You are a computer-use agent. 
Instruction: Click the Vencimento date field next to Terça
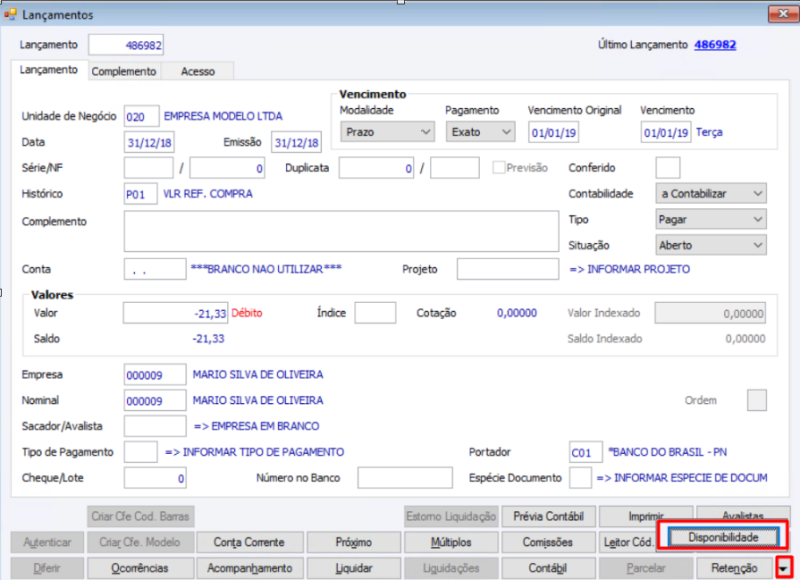point(666,133)
